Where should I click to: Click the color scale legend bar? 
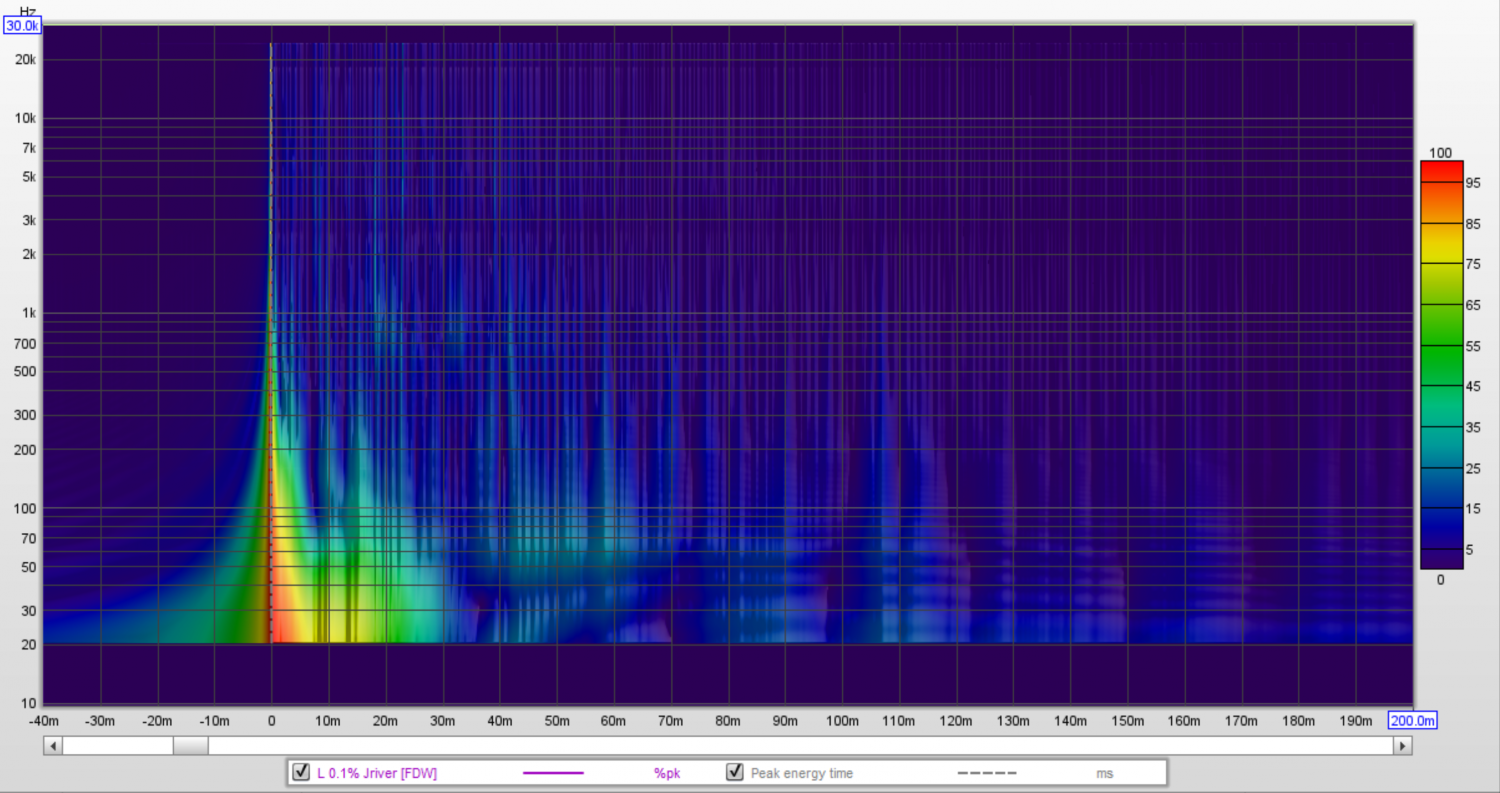(x=1441, y=365)
